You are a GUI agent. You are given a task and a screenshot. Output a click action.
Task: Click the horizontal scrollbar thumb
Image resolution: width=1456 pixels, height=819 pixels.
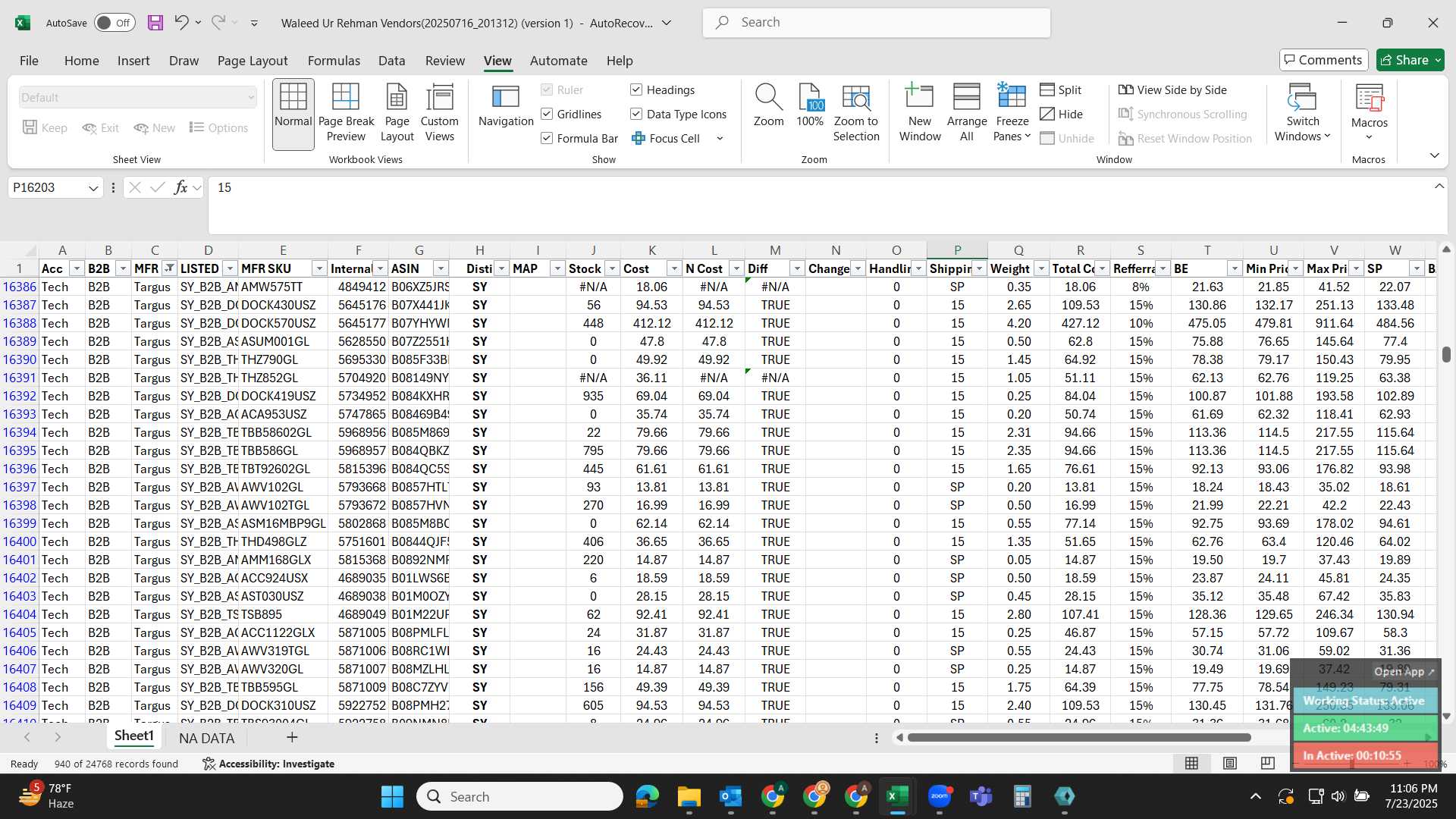point(1079,737)
